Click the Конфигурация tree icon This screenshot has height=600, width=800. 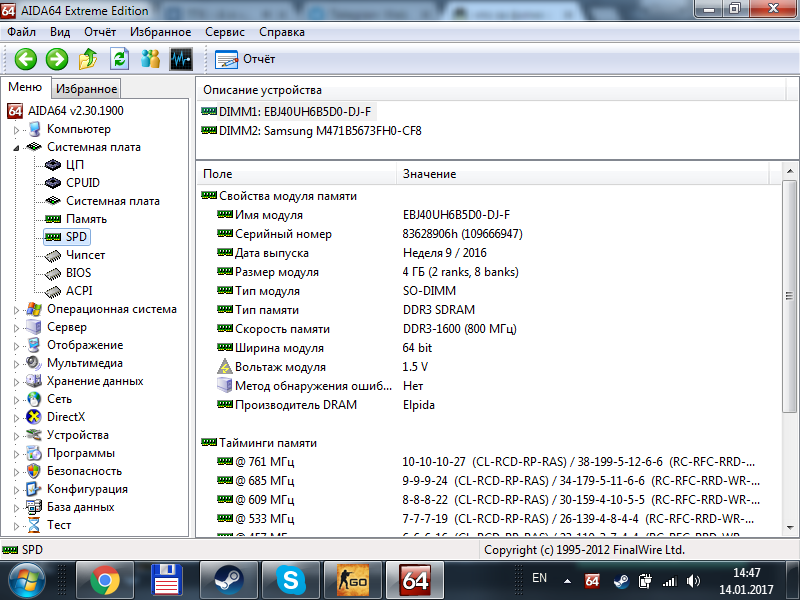click(x=34, y=489)
